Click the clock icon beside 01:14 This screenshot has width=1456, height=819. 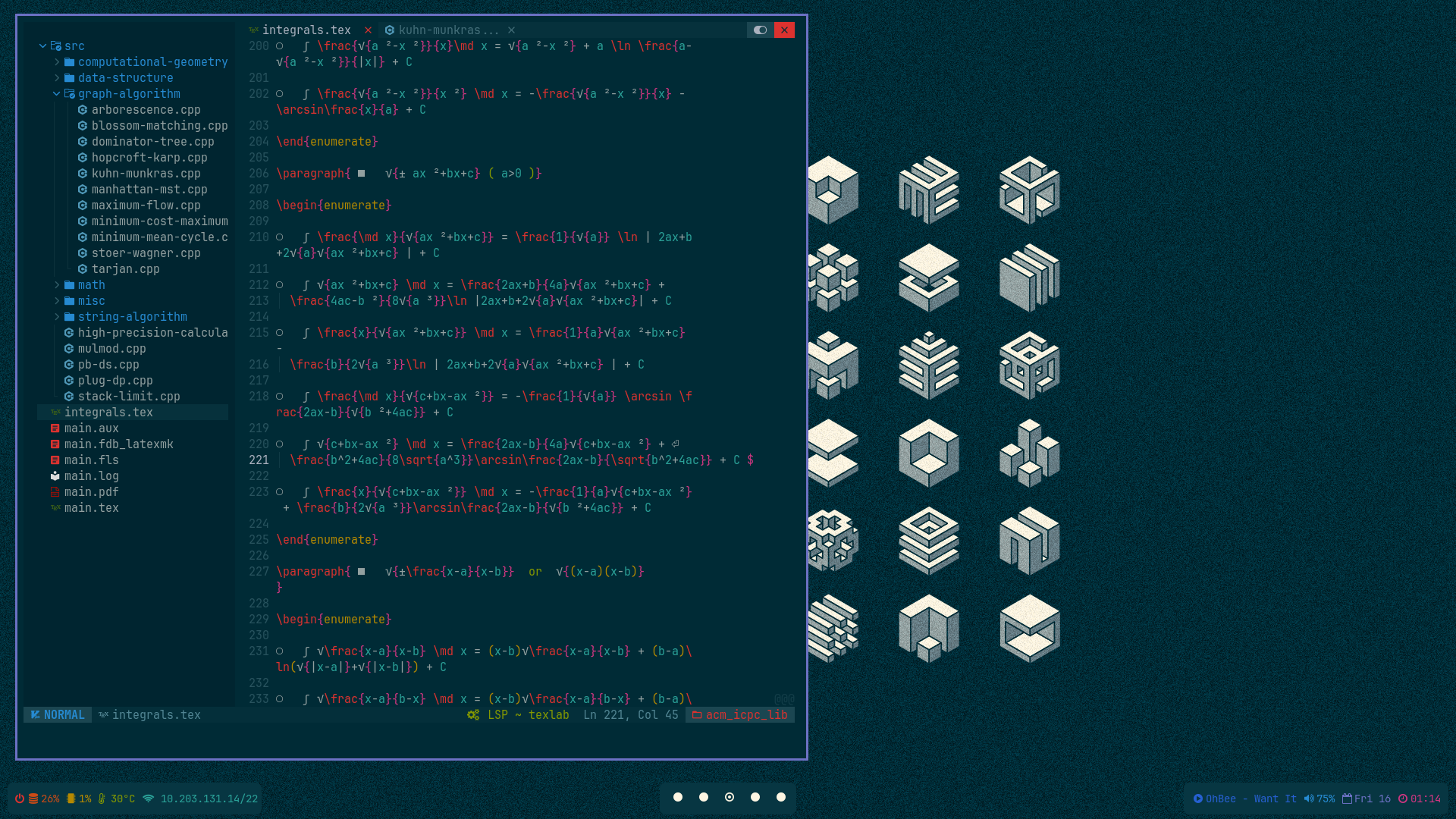pos(1403,799)
